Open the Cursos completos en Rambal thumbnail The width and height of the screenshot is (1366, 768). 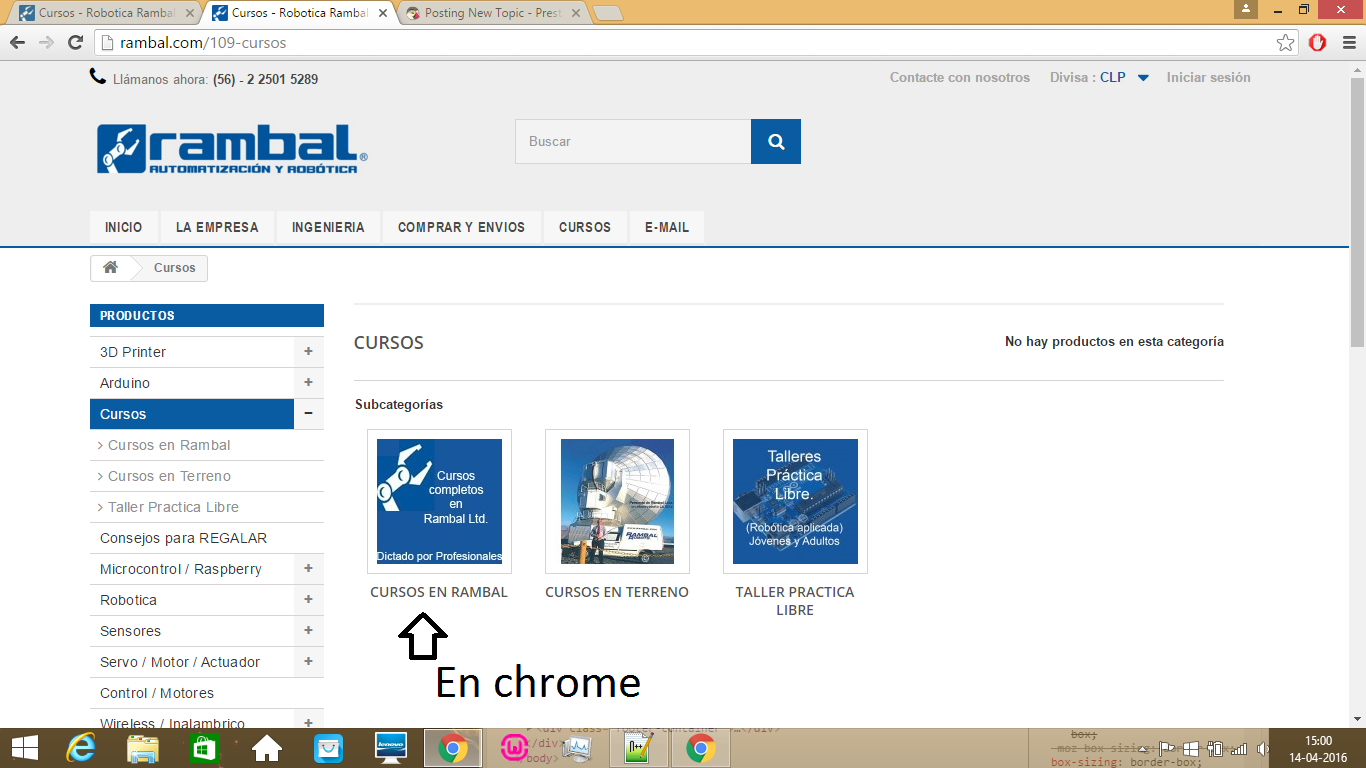pos(439,501)
